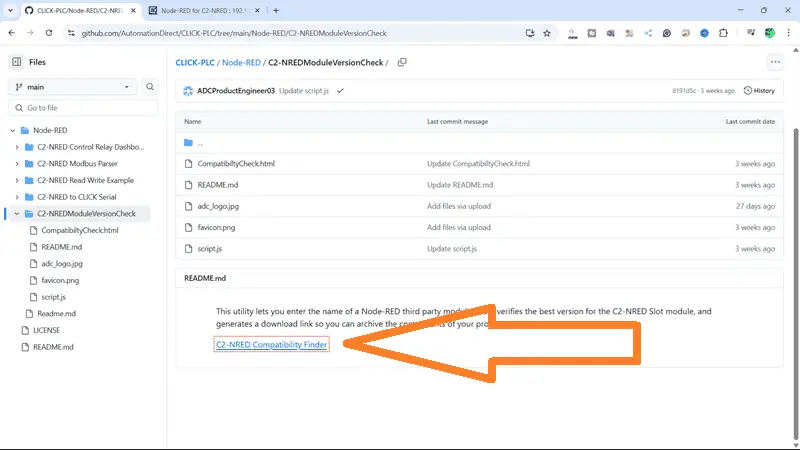Expand C2-NRED to CLICK Serial folder
The image size is (800, 450).
[17, 197]
